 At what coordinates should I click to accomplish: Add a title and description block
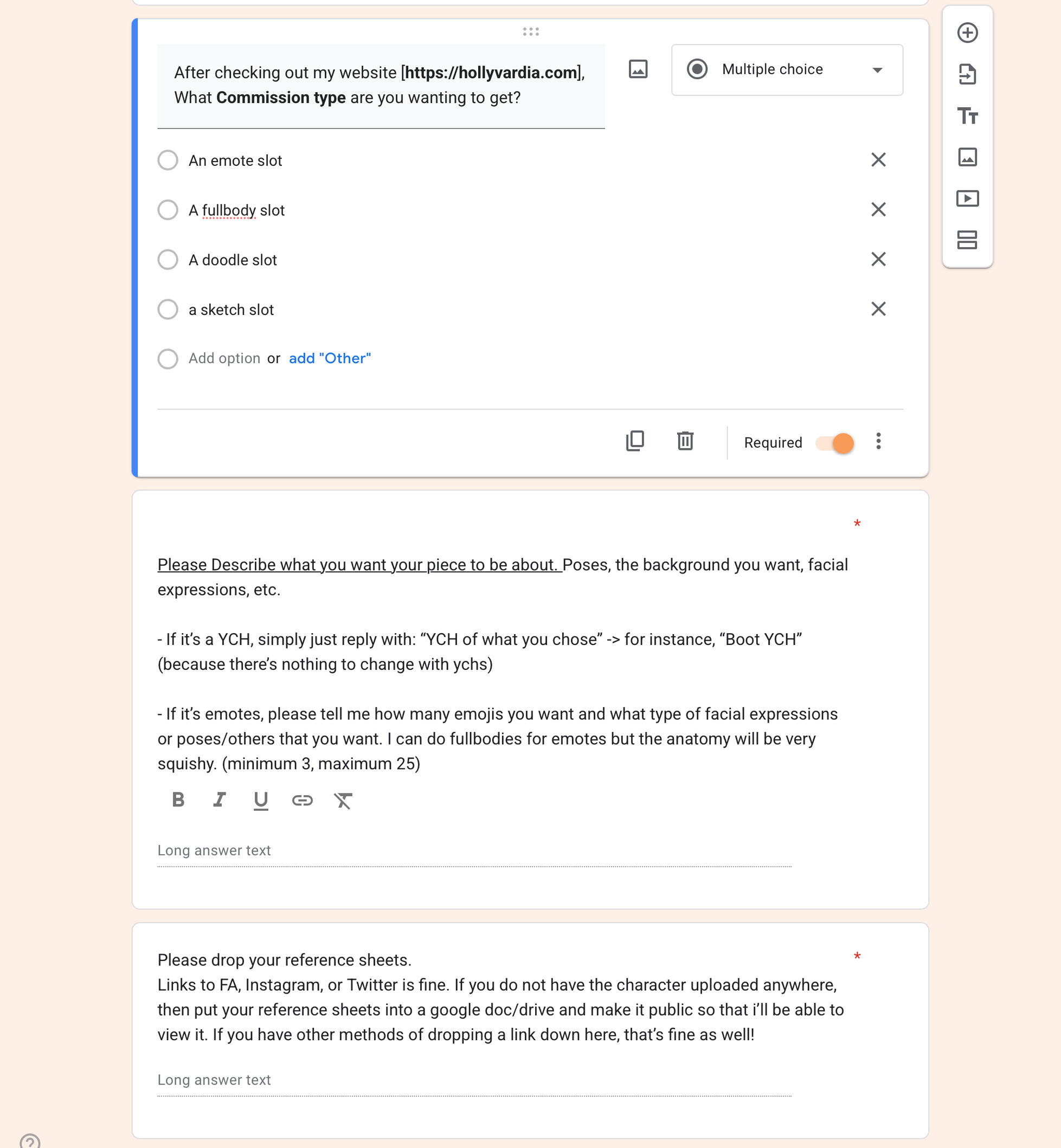[x=967, y=116]
